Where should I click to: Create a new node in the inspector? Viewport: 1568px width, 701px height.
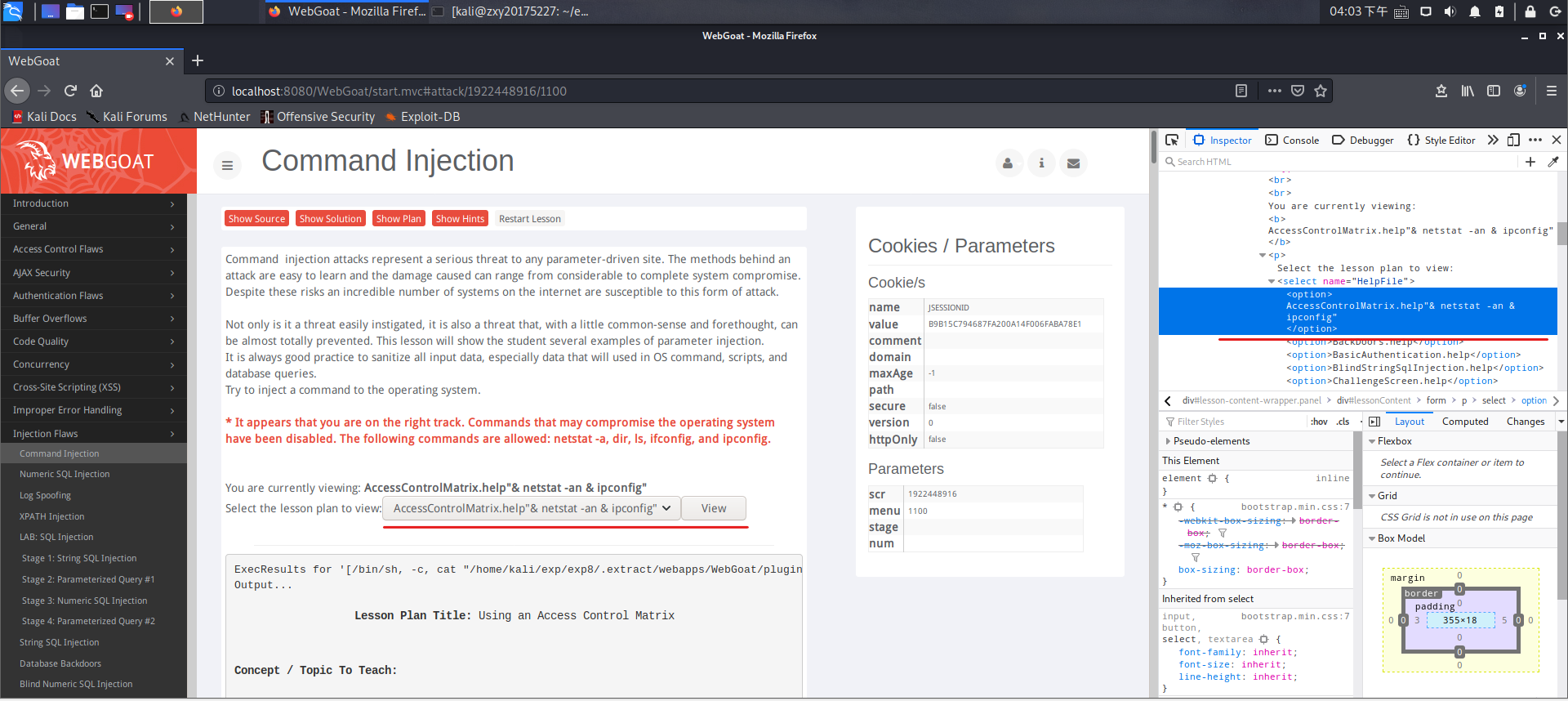point(1530,162)
